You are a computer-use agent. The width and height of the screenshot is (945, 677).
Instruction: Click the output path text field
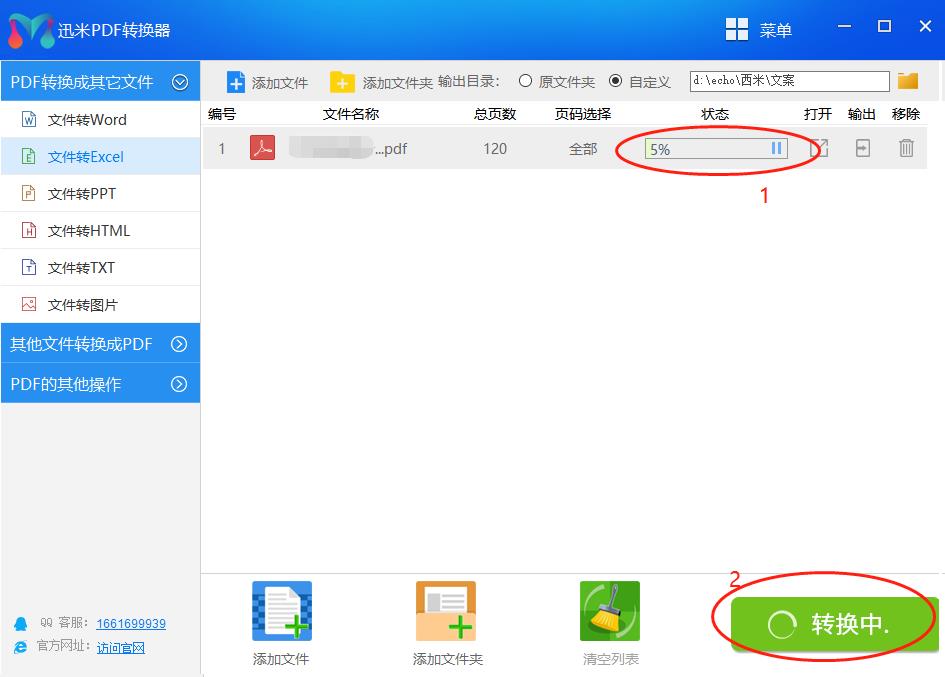789,81
